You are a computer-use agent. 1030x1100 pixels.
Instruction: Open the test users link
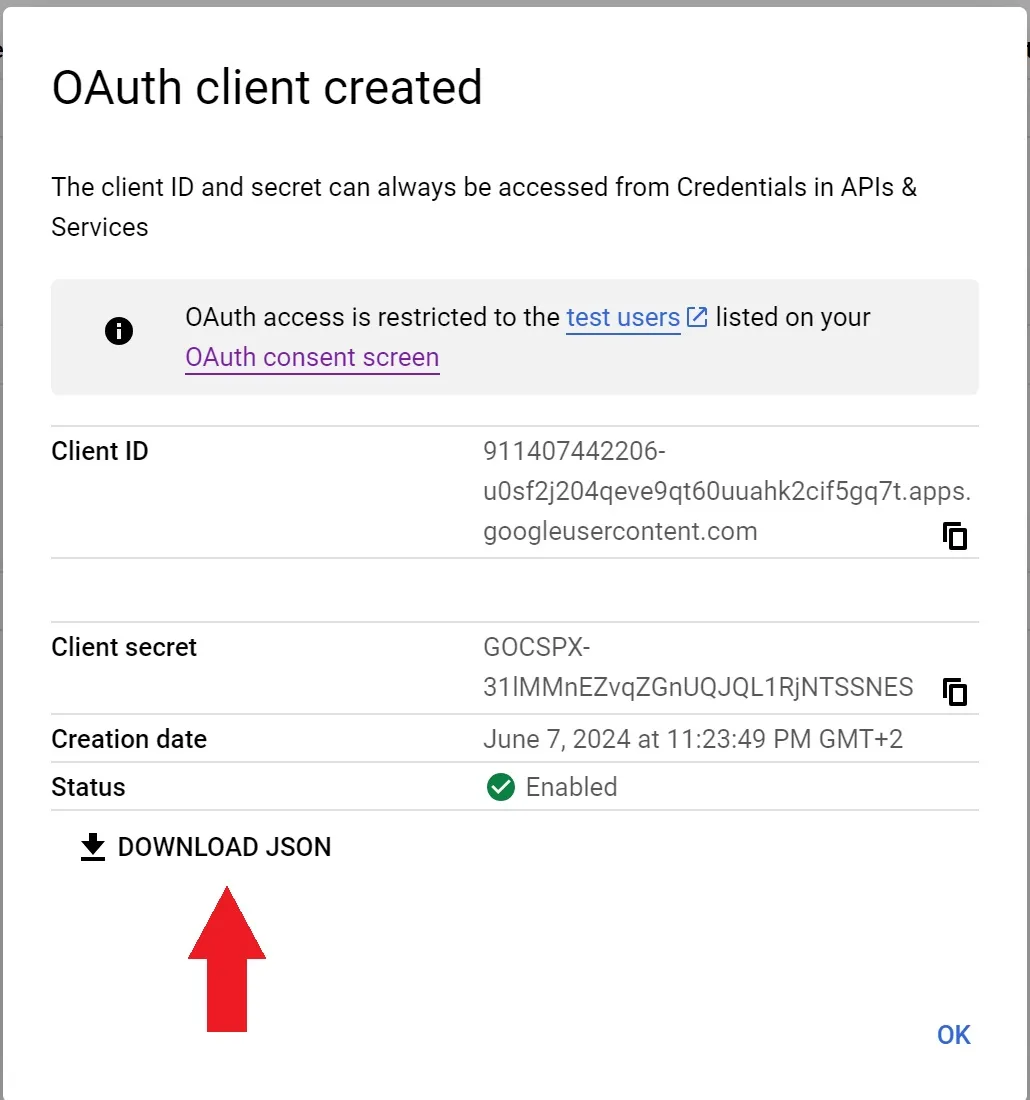[623, 318]
